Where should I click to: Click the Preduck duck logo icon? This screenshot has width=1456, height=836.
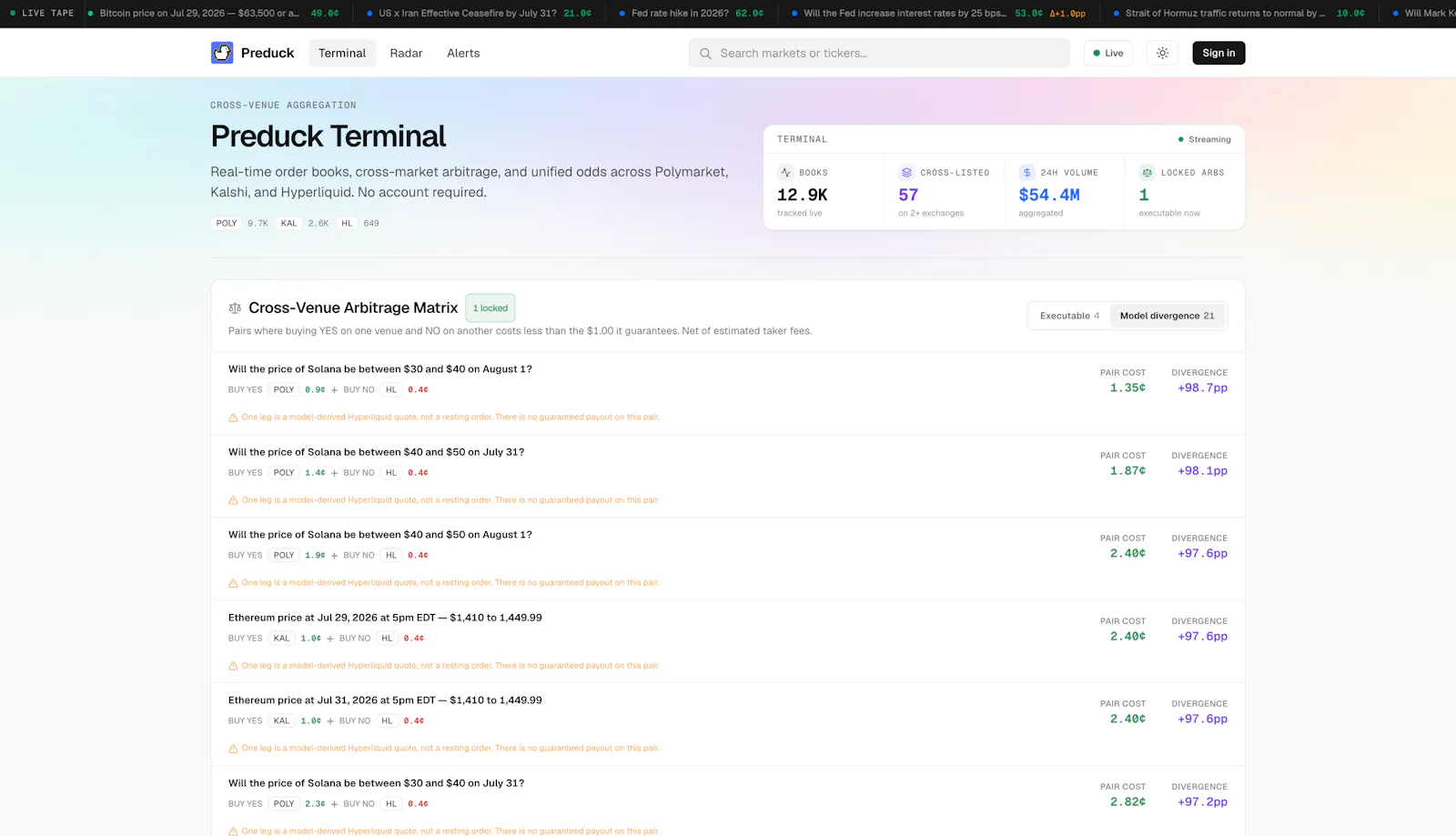222,53
